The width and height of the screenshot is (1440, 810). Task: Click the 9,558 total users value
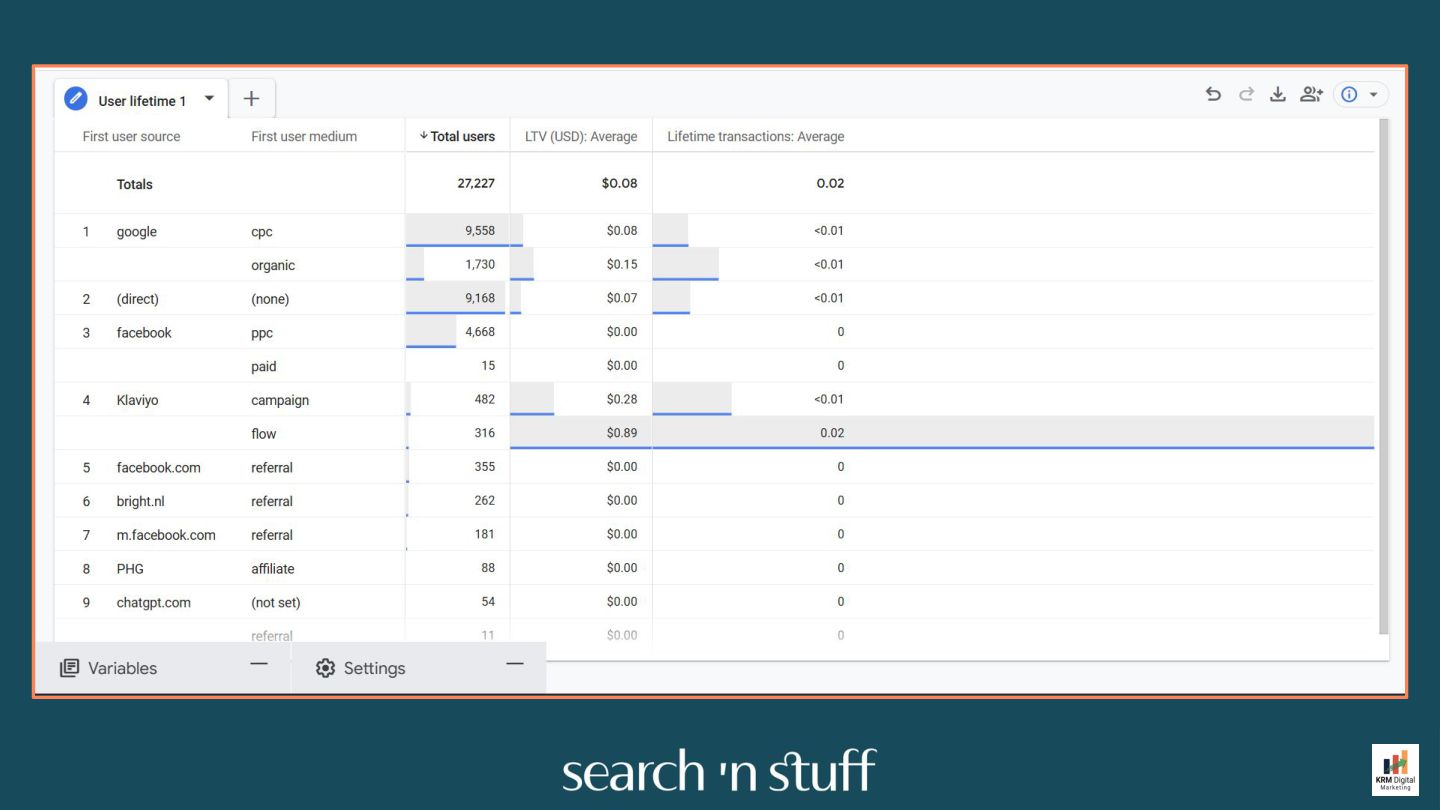click(x=480, y=230)
